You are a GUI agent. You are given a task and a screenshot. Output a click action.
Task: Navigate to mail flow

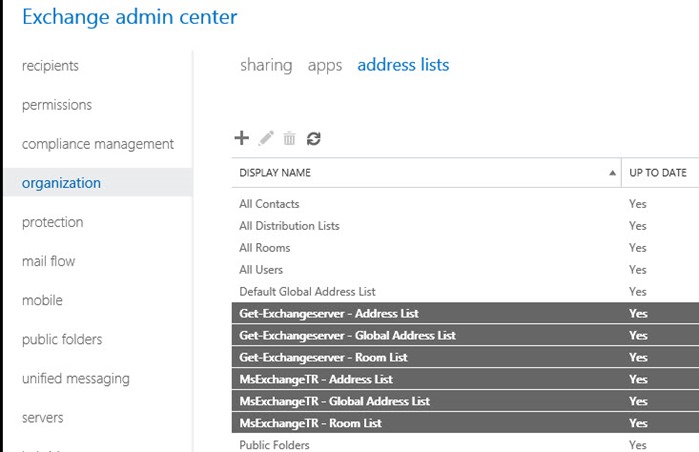(x=49, y=261)
